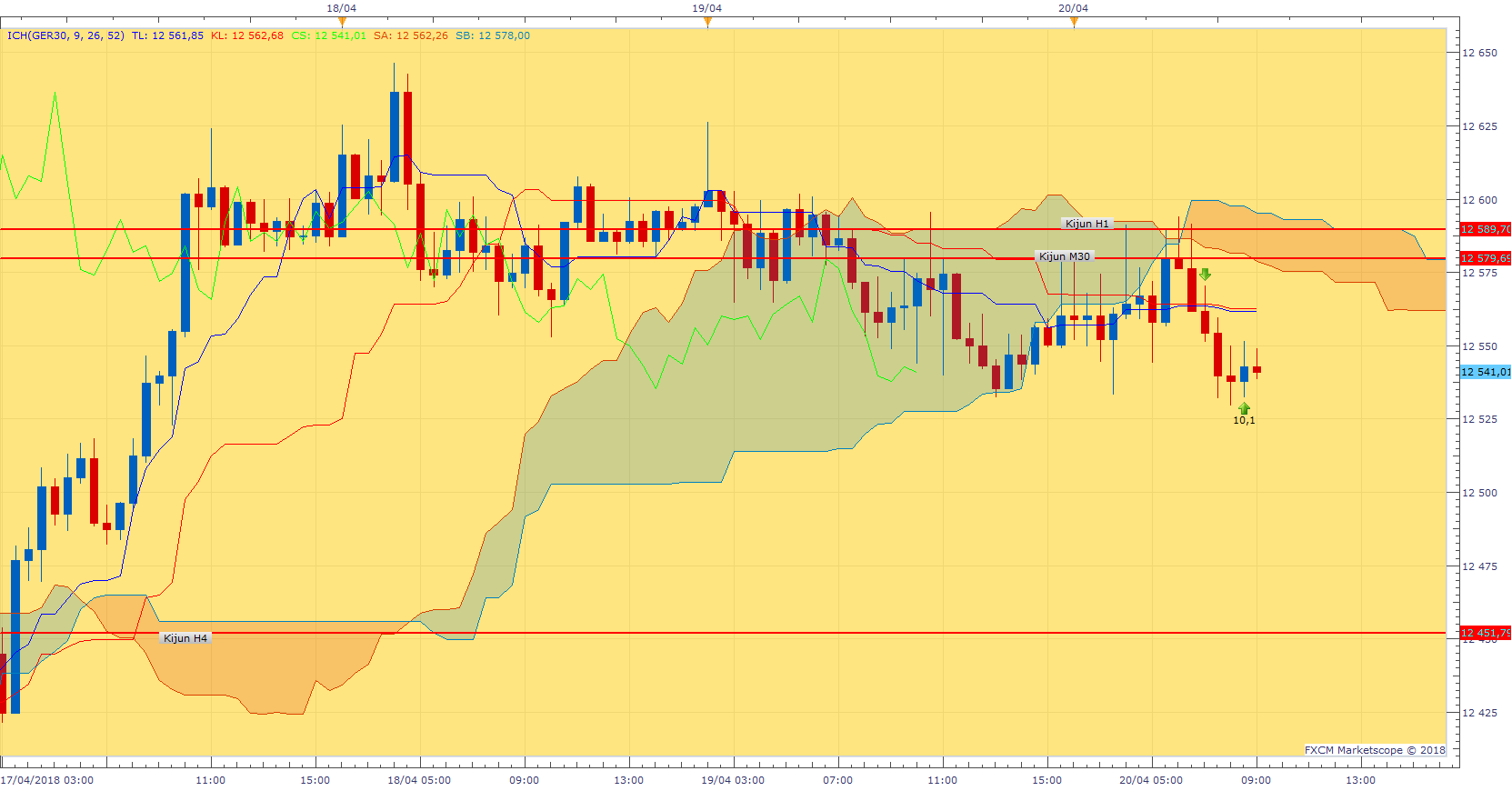Click the TL: 12 561,85 legend value

tap(167, 36)
